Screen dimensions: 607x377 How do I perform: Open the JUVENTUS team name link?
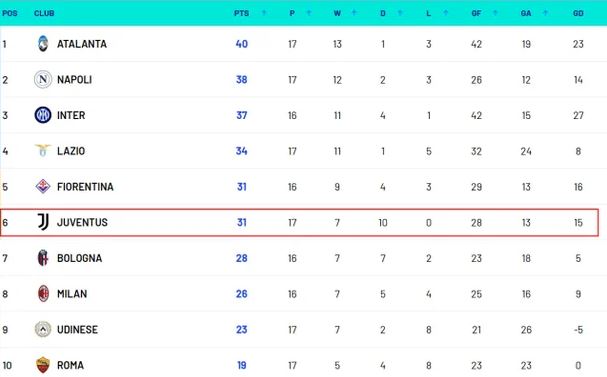pyautogui.click(x=82, y=222)
